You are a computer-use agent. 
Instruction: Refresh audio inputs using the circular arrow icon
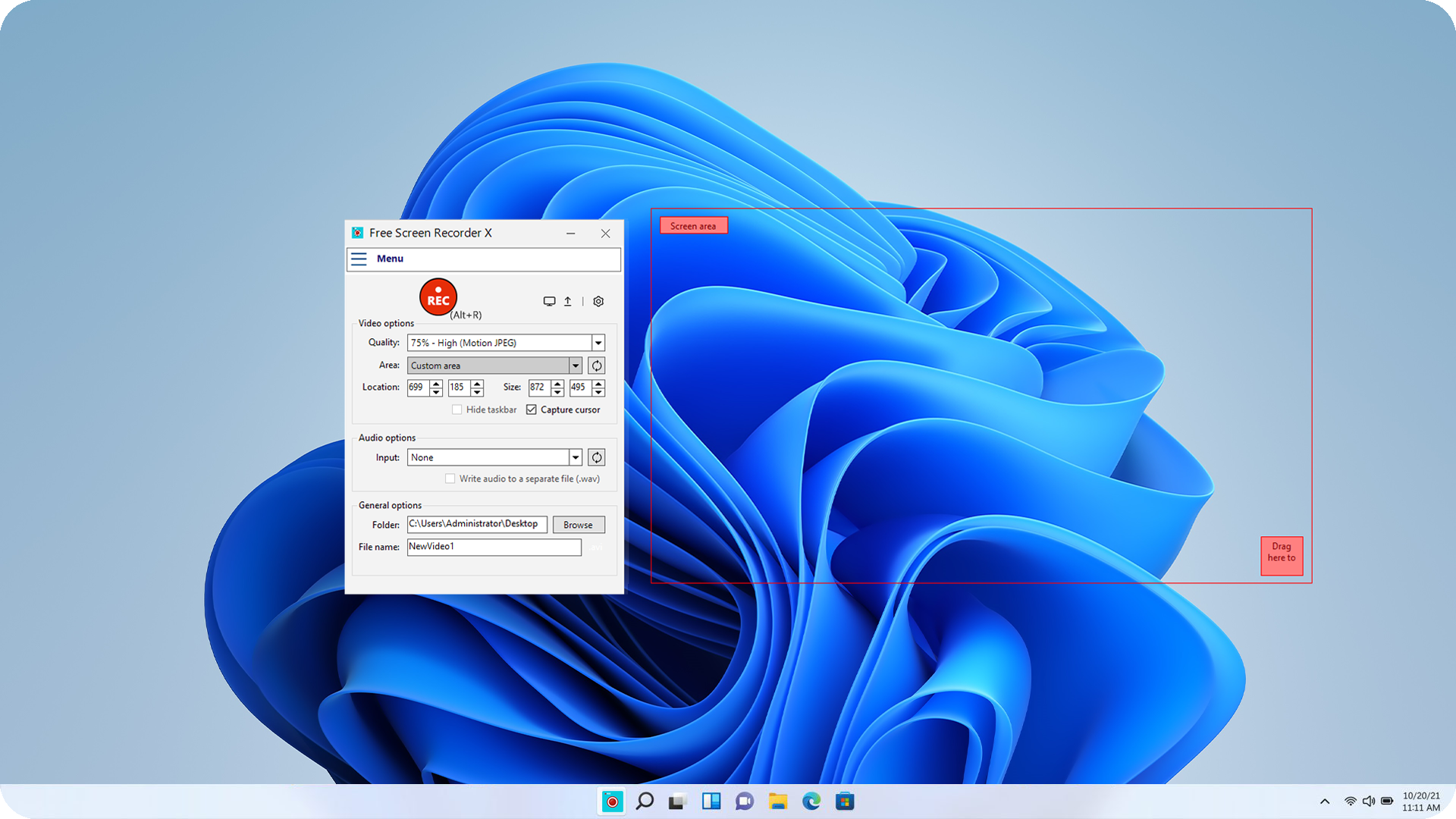tap(596, 457)
